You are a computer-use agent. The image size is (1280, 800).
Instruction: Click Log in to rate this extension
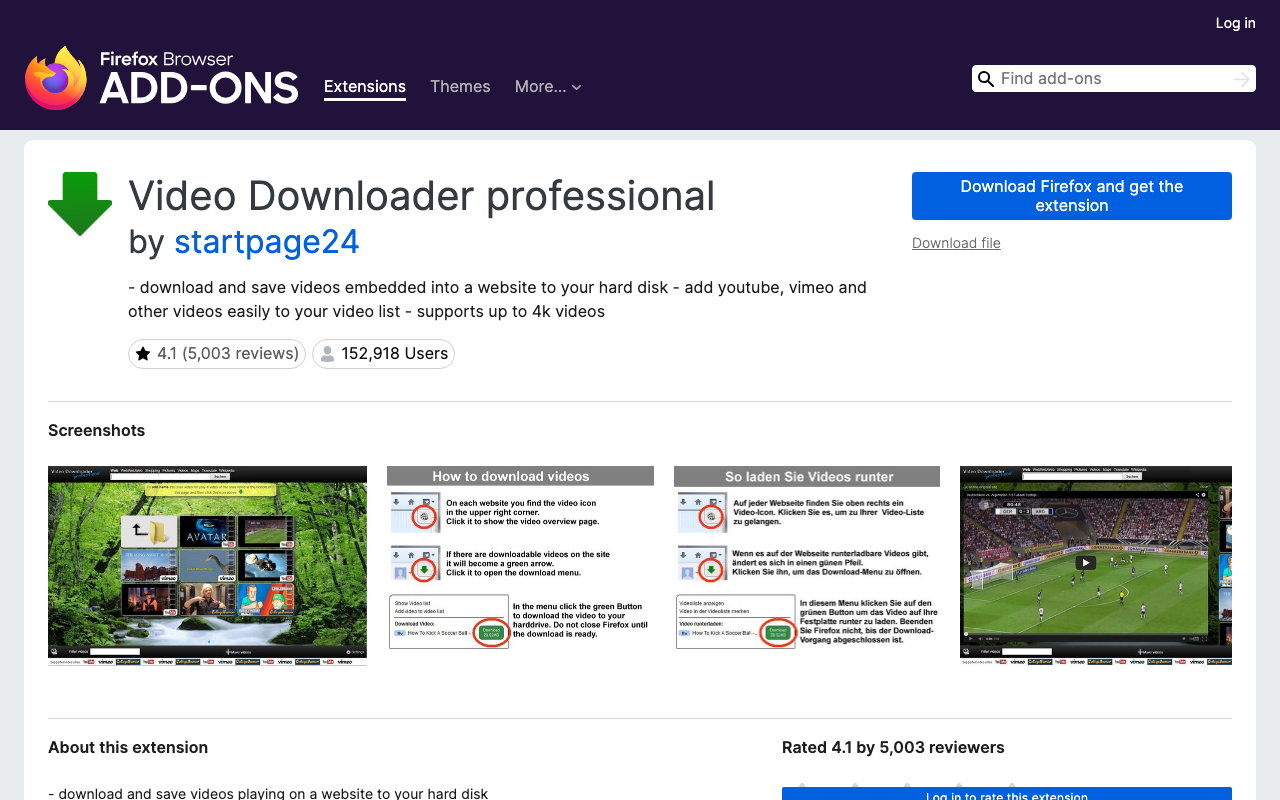coord(1007,795)
